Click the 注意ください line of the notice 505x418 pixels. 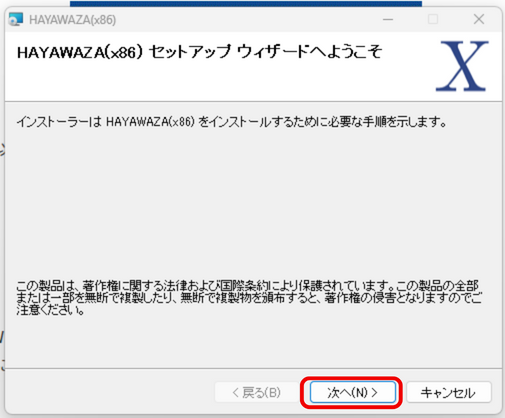pyautogui.click(x=50, y=310)
